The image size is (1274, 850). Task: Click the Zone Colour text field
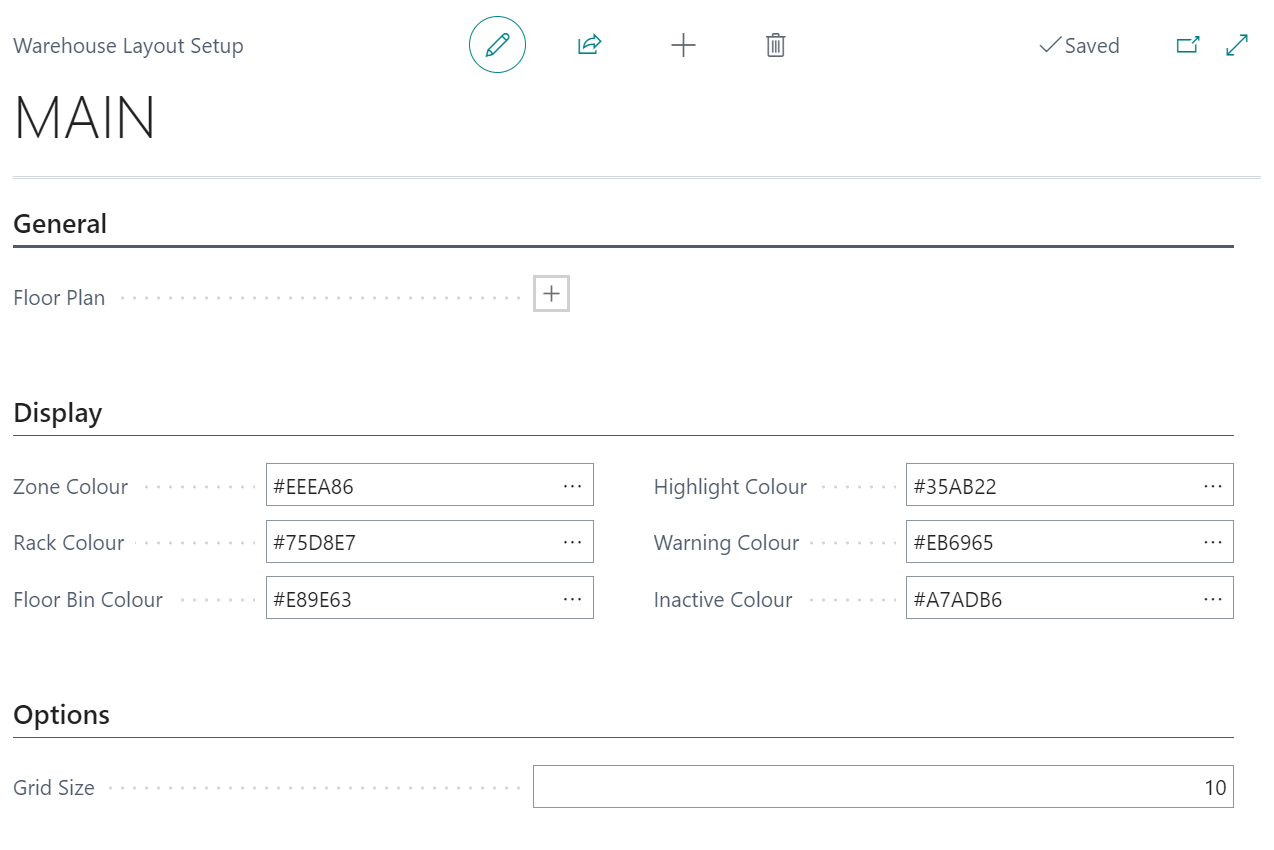pos(410,486)
